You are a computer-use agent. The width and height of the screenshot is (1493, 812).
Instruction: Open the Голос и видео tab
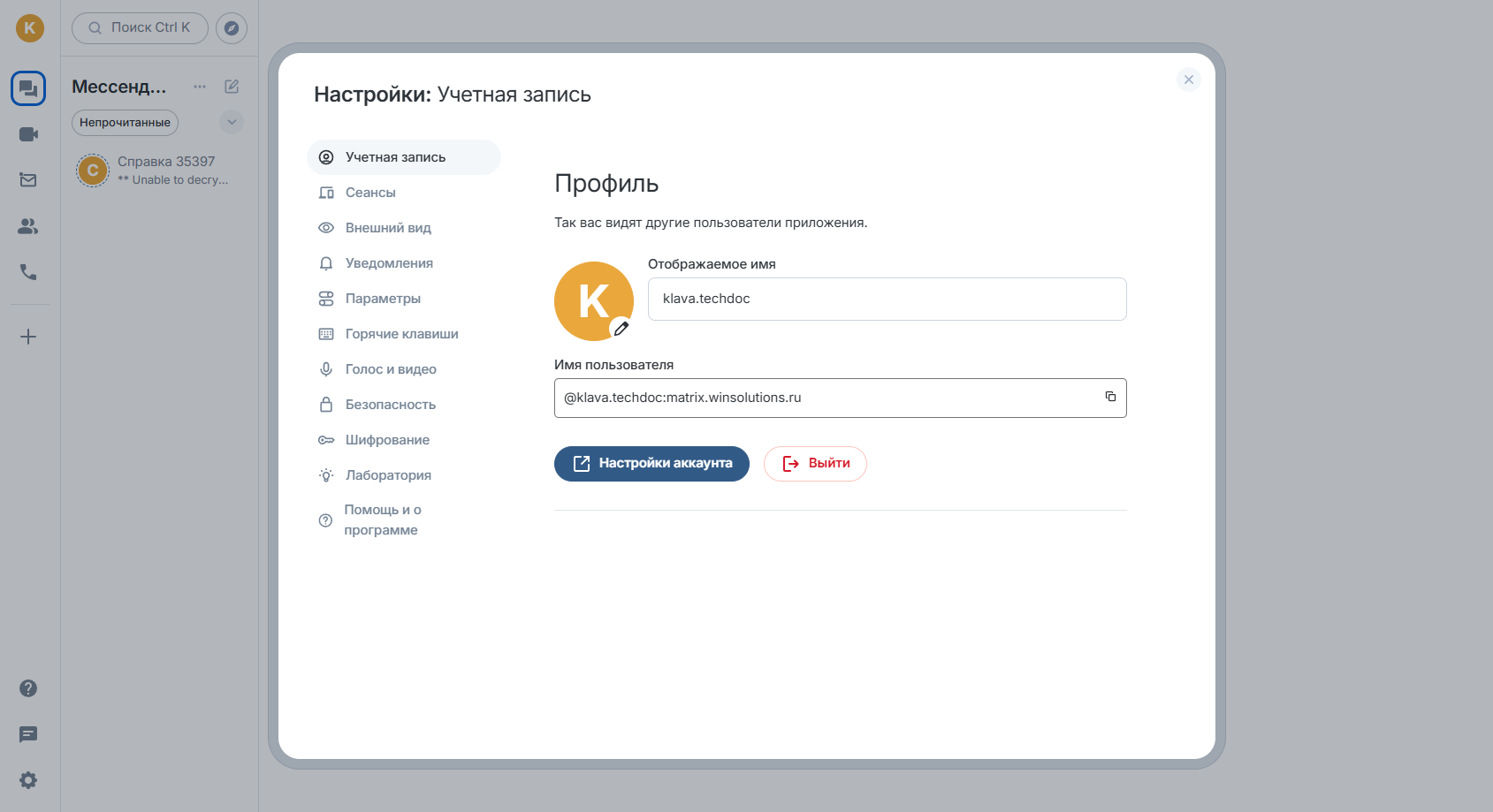tap(404, 369)
